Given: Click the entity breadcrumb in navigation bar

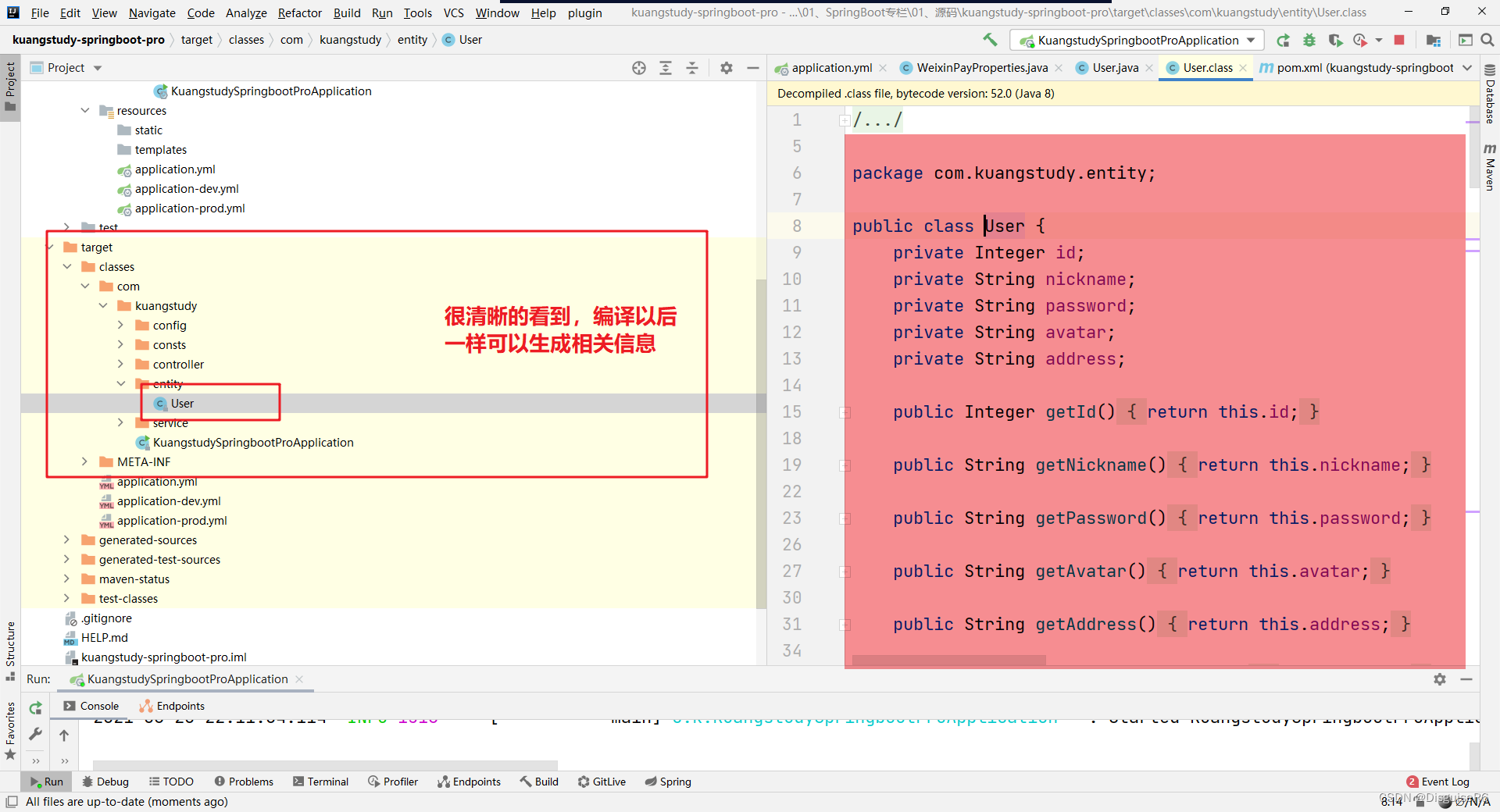Looking at the screenshot, I should click(412, 40).
